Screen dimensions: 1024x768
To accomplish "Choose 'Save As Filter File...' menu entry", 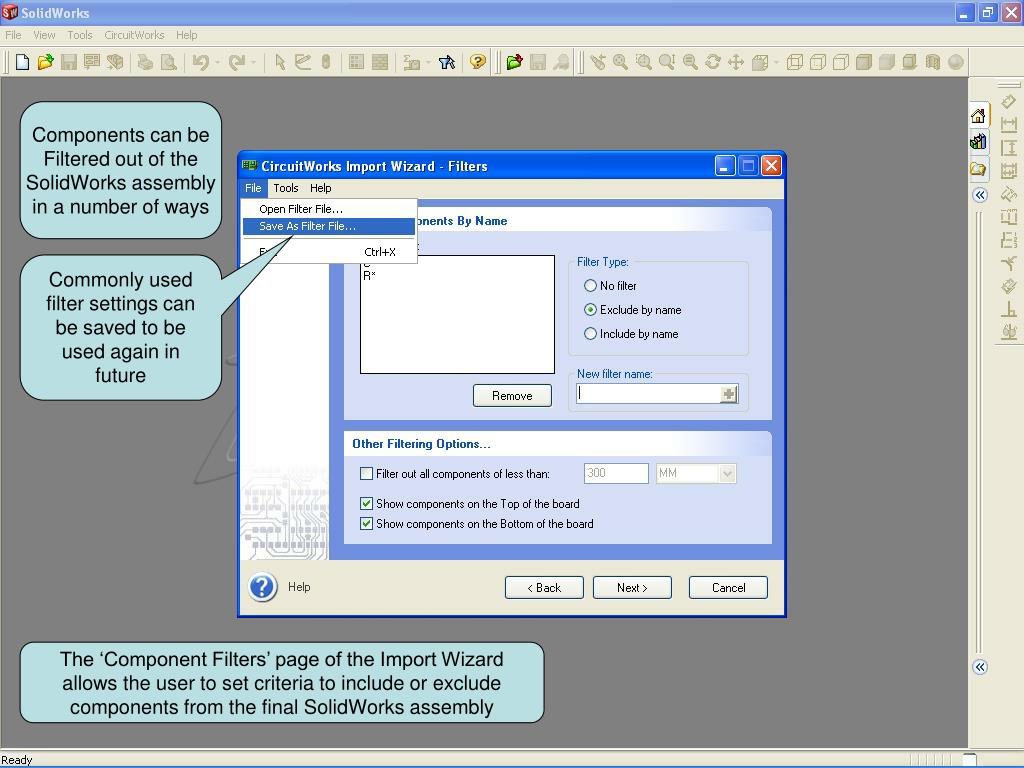I will [x=328, y=226].
